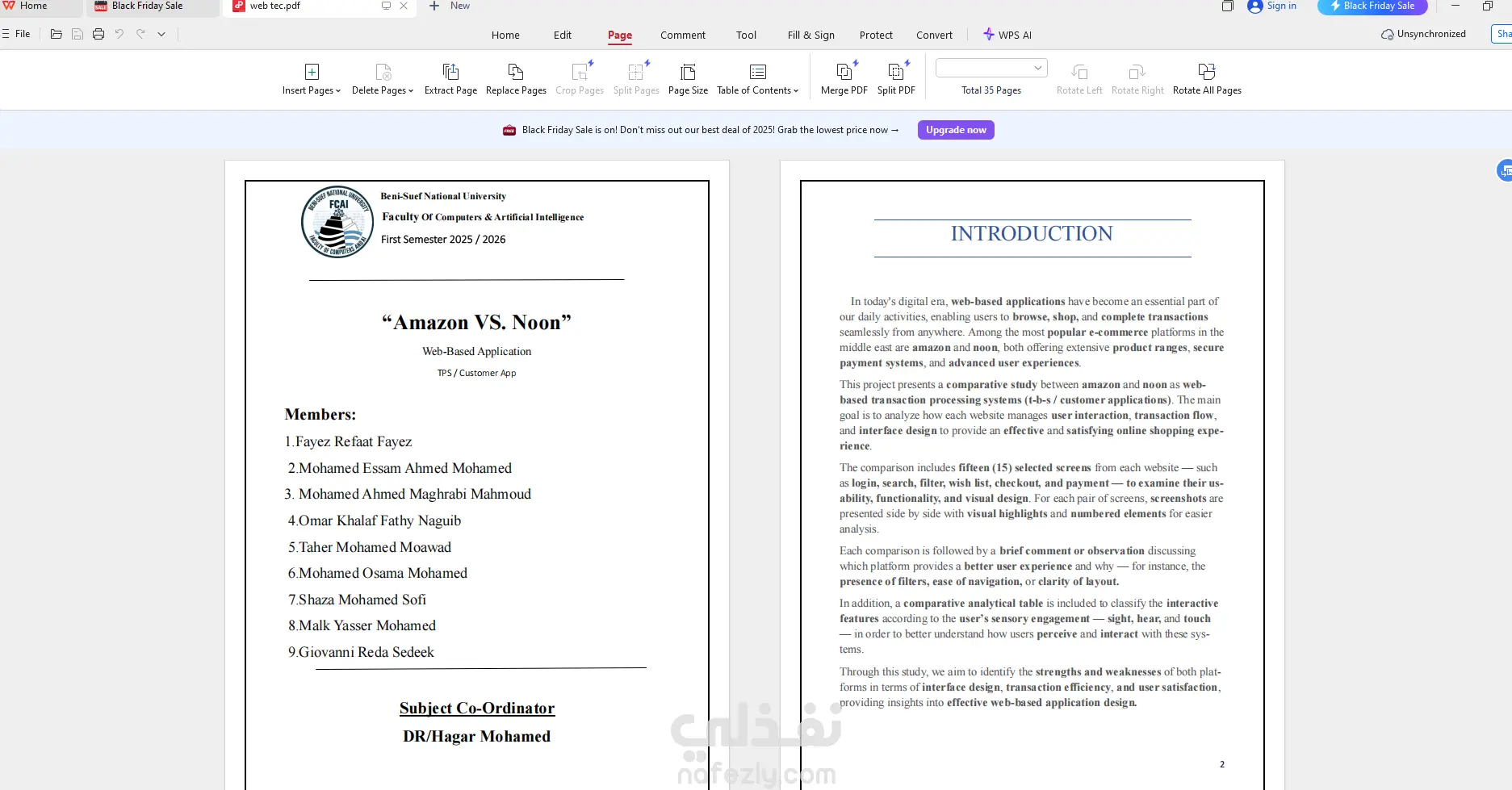1512x790 pixels.
Task: Launch the Split PDF tool
Action: tap(896, 79)
